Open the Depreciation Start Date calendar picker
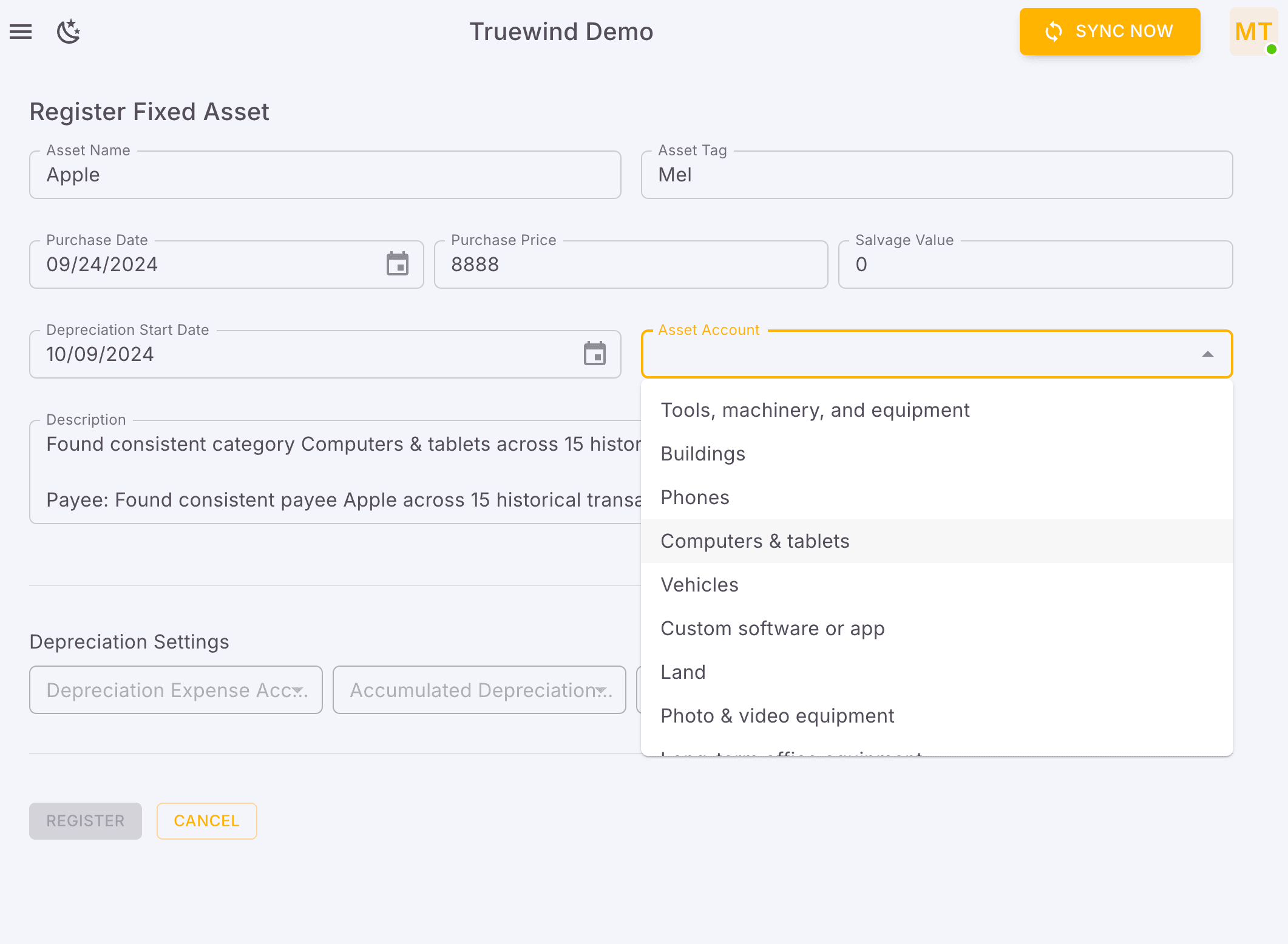Viewport: 1288px width, 944px height. pyautogui.click(x=594, y=354)
